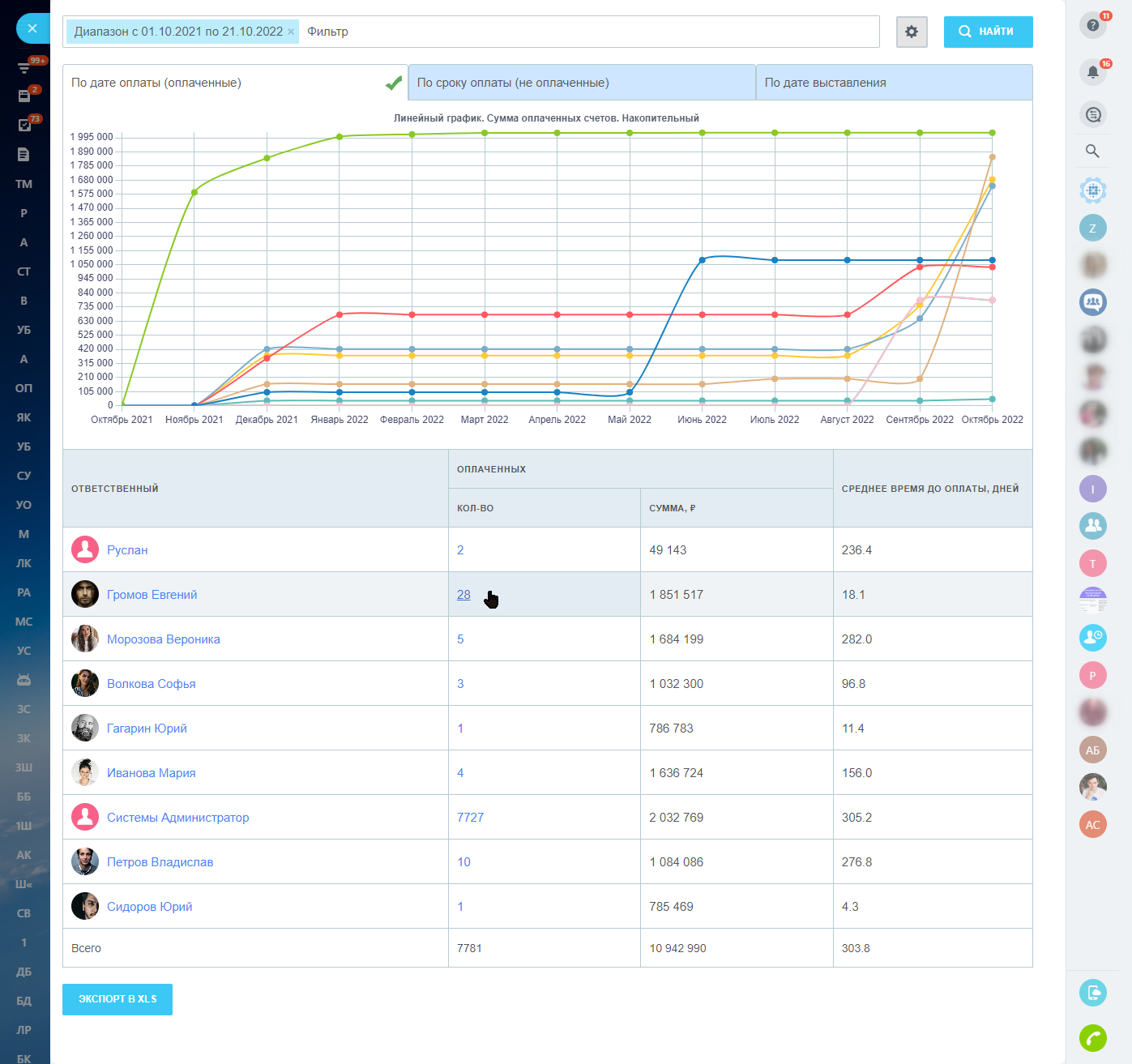
Task: Close the left slider with X button
Action: (x=32, y=28)
